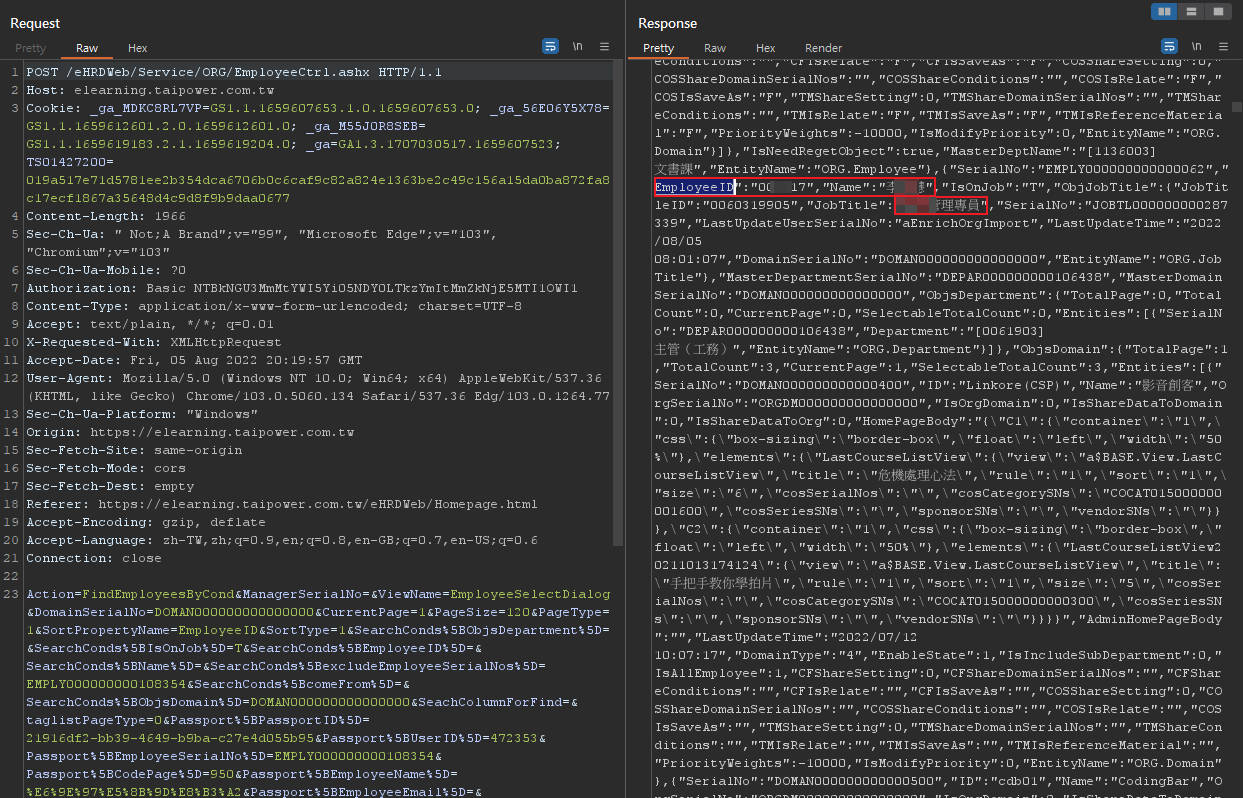
Task: Click the Accept: text/plain header line
Action: [x=150, y=324]
